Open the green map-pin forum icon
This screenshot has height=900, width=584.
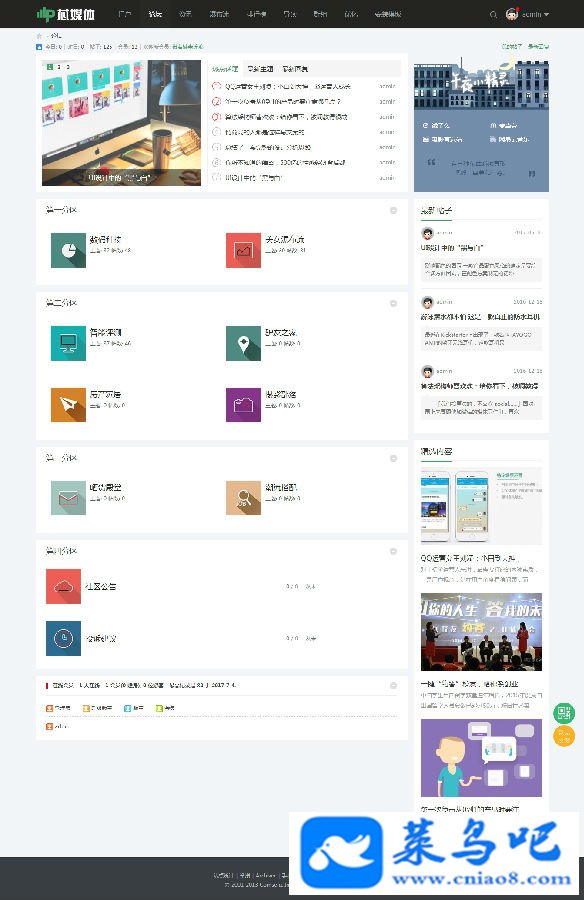click(243, 343)
